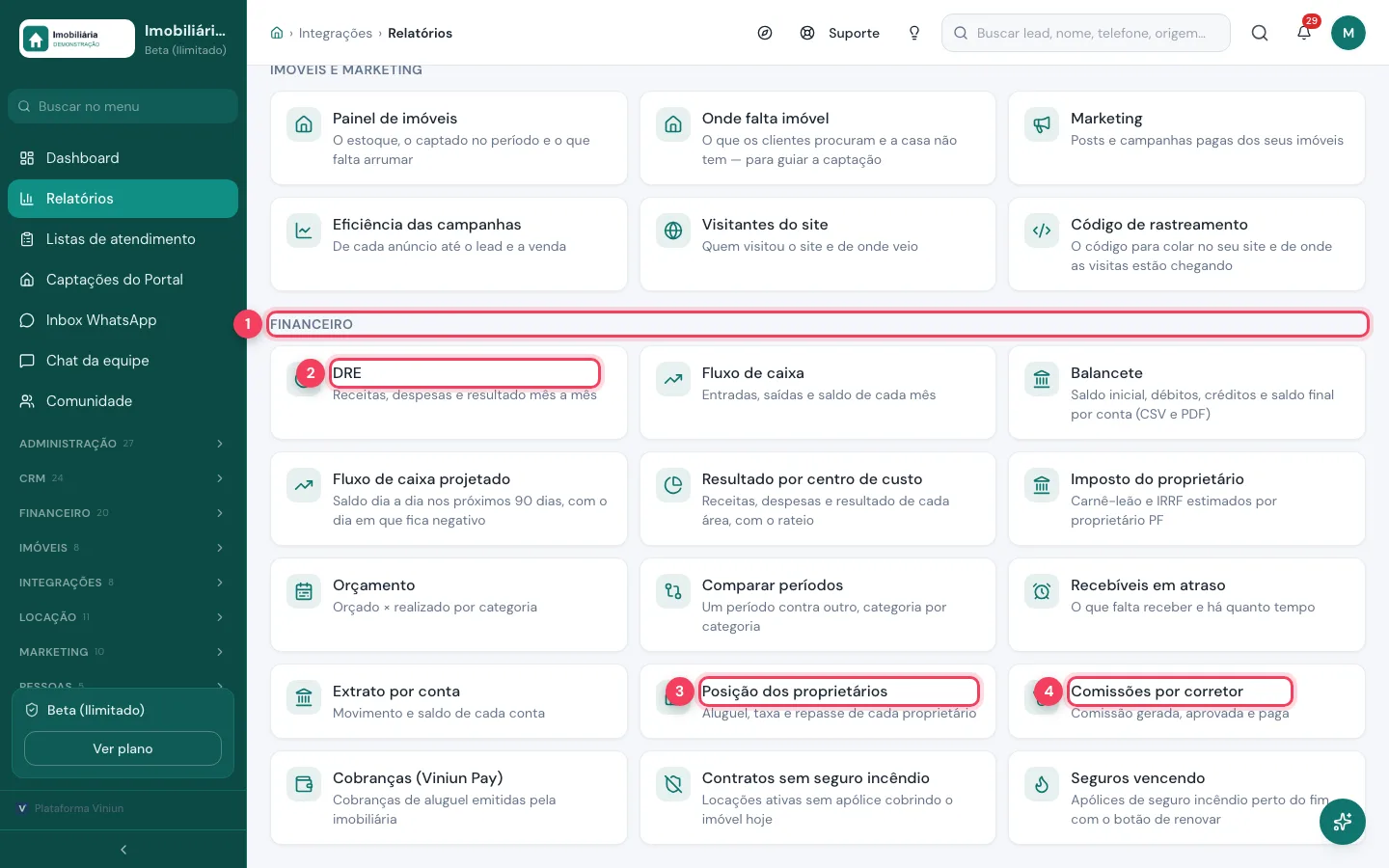1389x868 pixels.
Task: Expand the LOCAÇÃO sidebar section
Action: [x=123, y=617]
